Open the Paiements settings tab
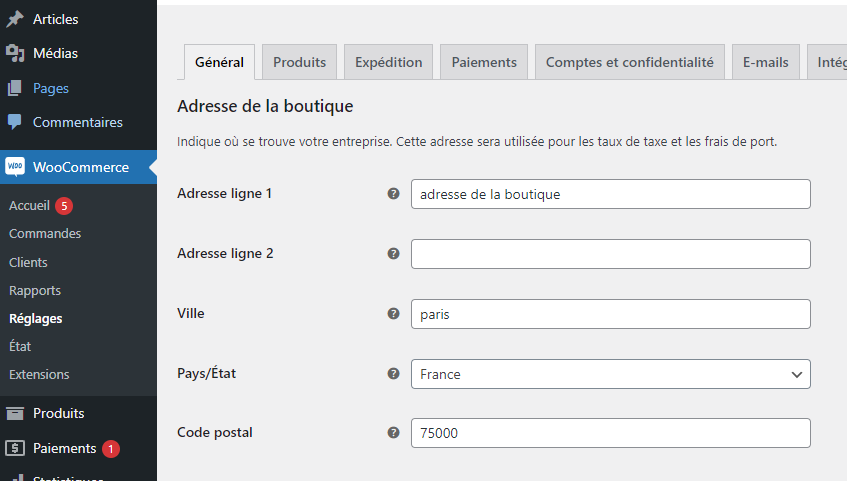This screenshot has width=847, height=481. 484,62
